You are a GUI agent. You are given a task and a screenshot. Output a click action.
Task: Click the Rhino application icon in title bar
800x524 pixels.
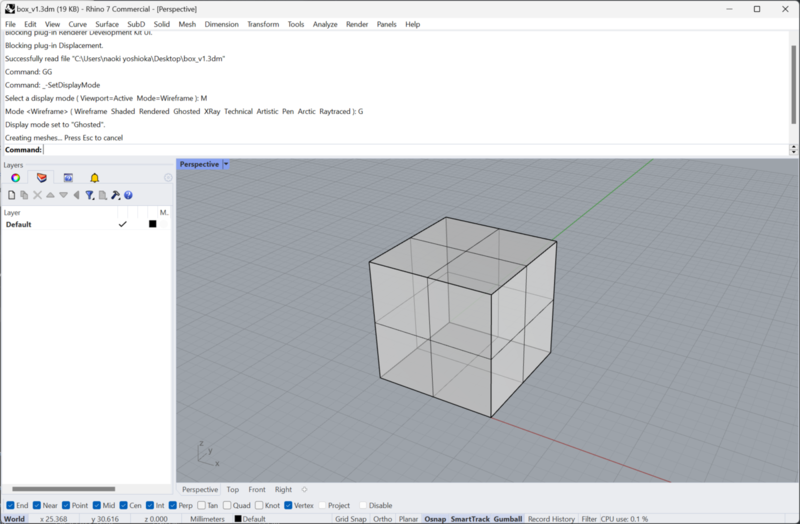[10, 9]
